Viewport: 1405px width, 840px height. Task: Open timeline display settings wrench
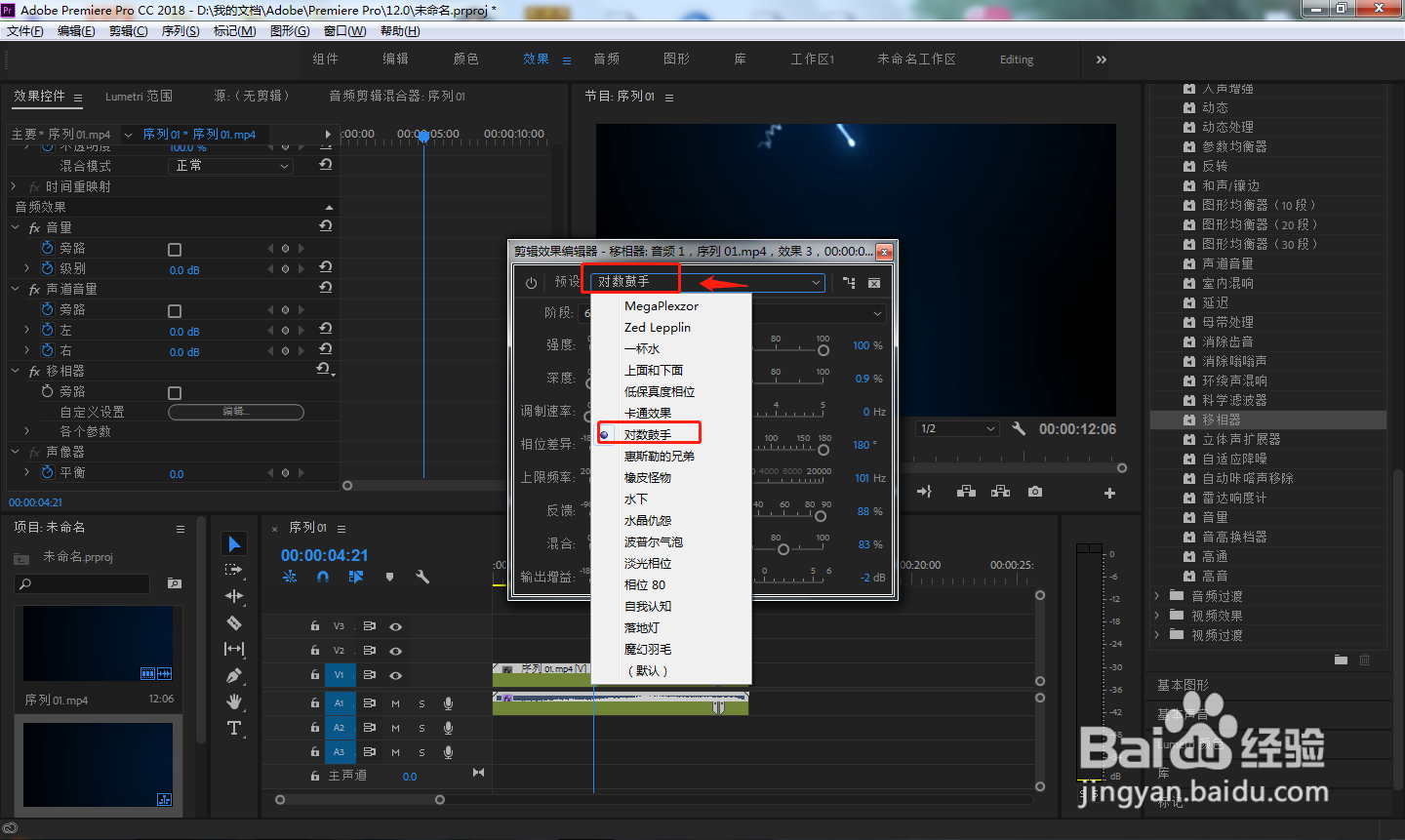pos(422,577)
